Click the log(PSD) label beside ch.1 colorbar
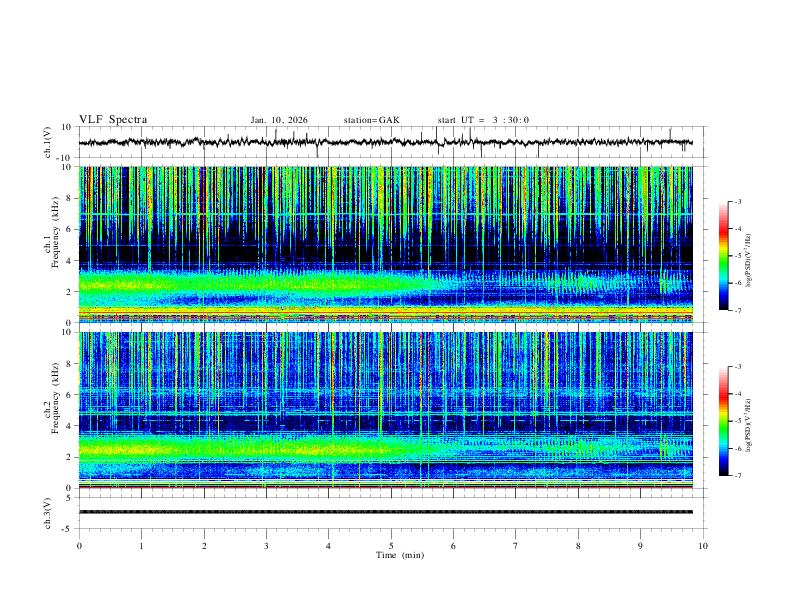The image size is (792, 612). [x=748, y=261]
